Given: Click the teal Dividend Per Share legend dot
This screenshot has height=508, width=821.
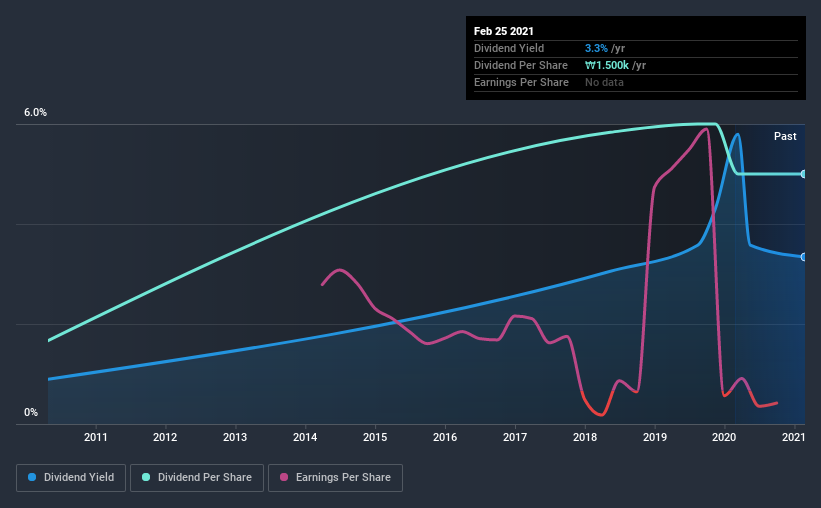Looking at the screenshot, I should [146, 477].
